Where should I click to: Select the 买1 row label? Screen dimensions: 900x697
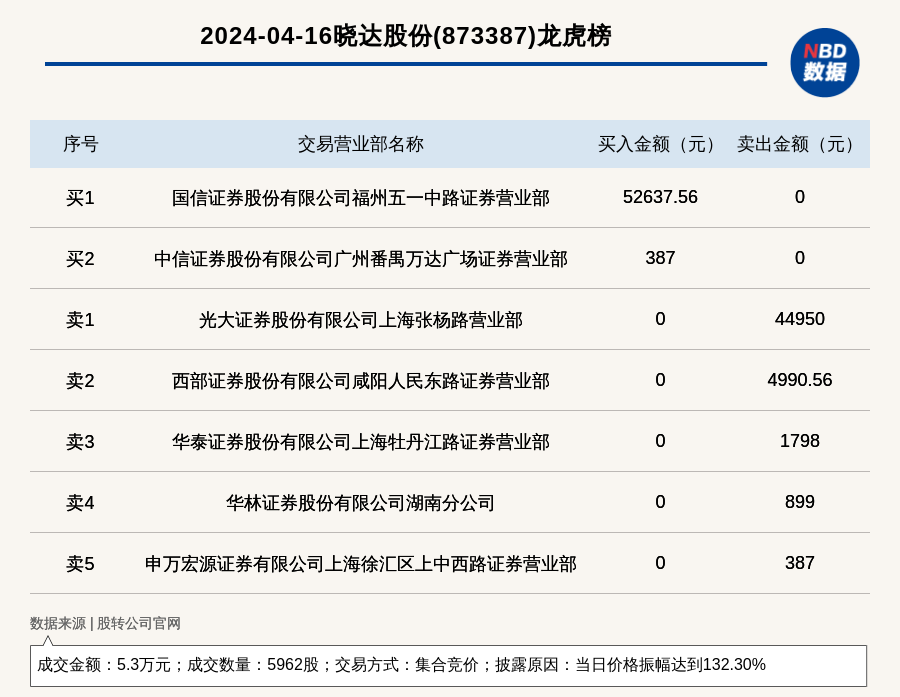click(x=80, y=198)
